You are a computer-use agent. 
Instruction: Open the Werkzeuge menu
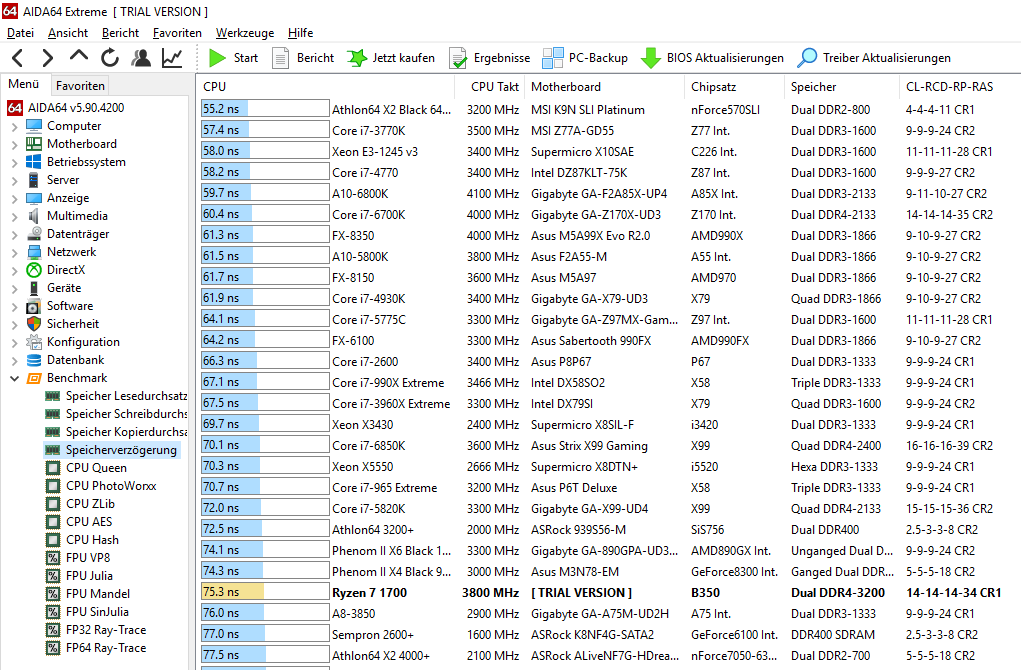click(245, 33)
